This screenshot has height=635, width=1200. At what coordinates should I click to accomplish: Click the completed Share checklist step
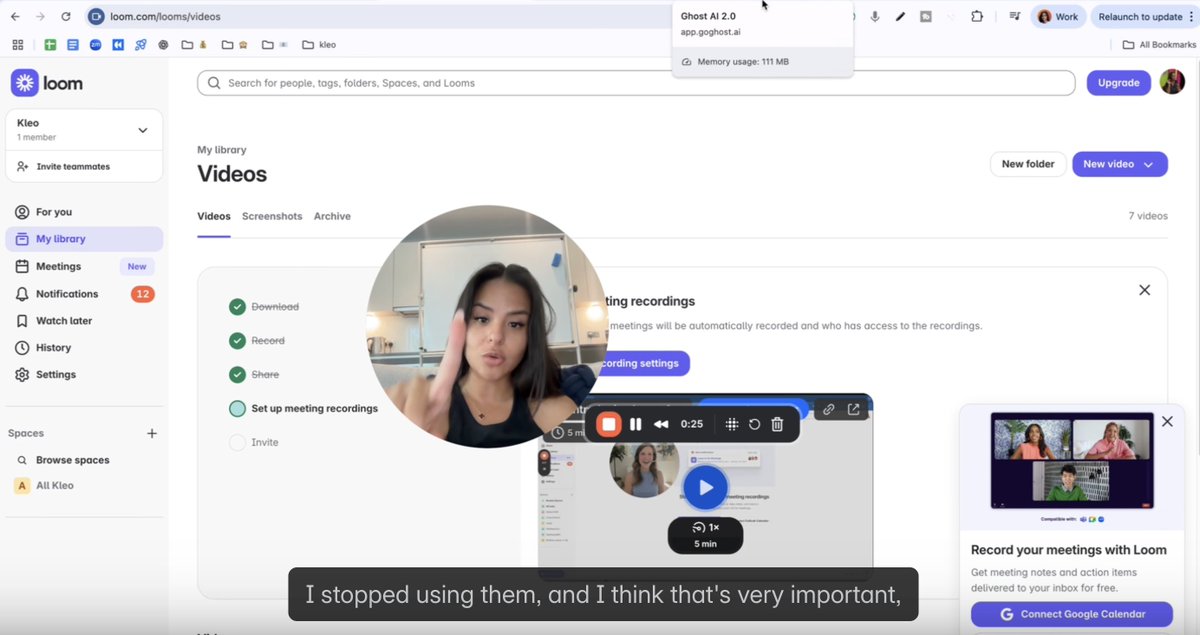tap(254, 375)
